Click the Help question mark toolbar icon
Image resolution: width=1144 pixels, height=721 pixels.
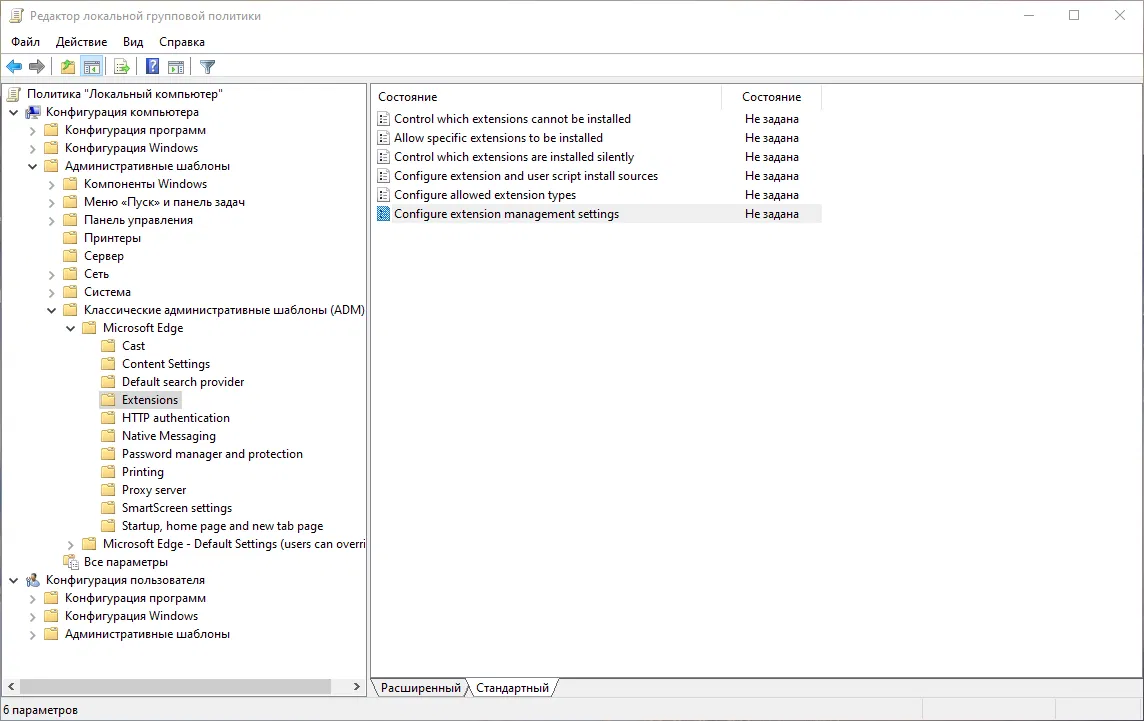tap(151, 66)
